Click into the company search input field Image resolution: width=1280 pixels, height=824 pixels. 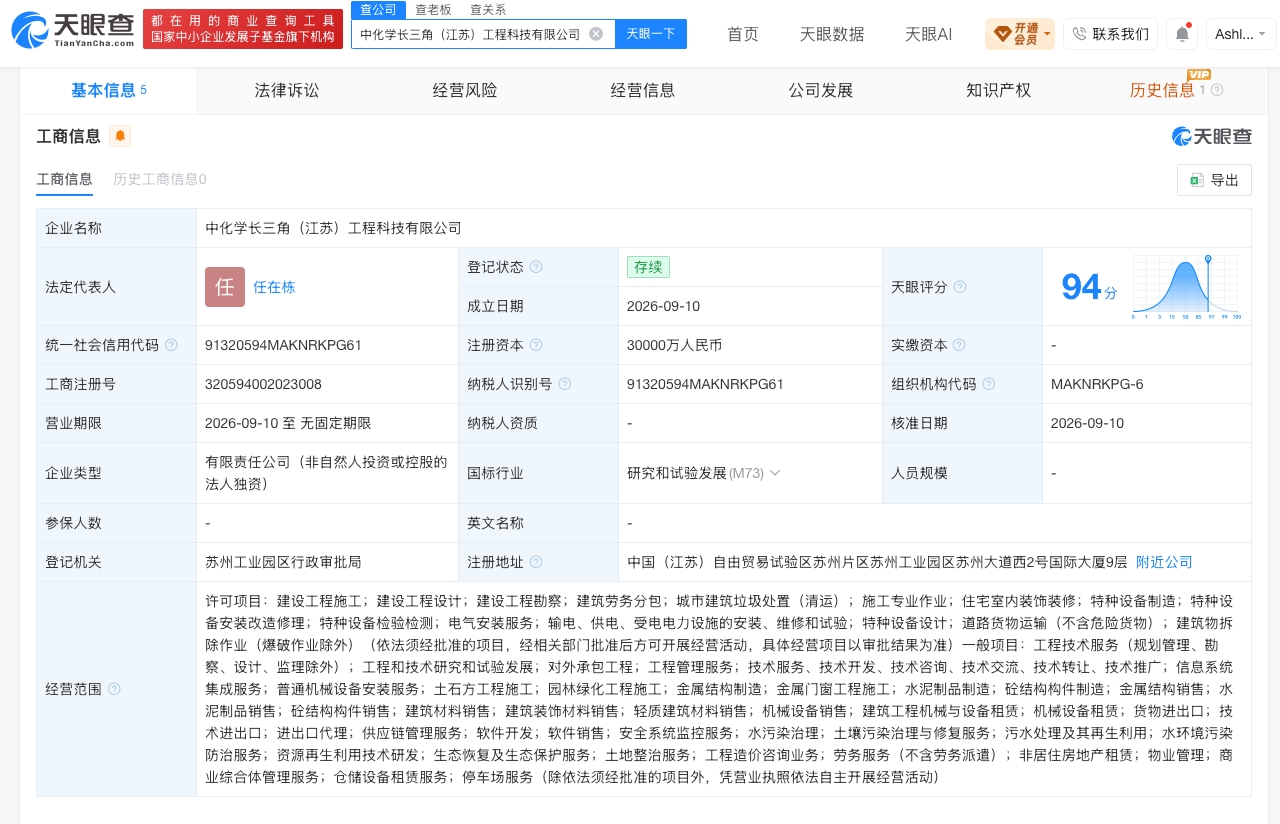click(470, 34)
